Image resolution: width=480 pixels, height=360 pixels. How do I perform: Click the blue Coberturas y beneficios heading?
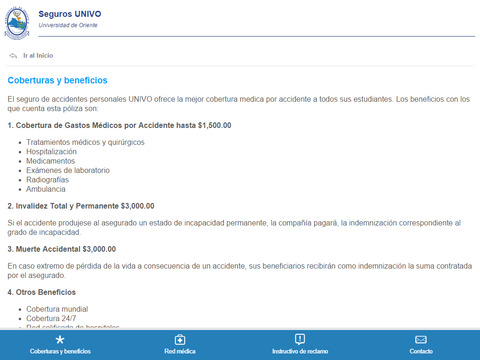57,80
